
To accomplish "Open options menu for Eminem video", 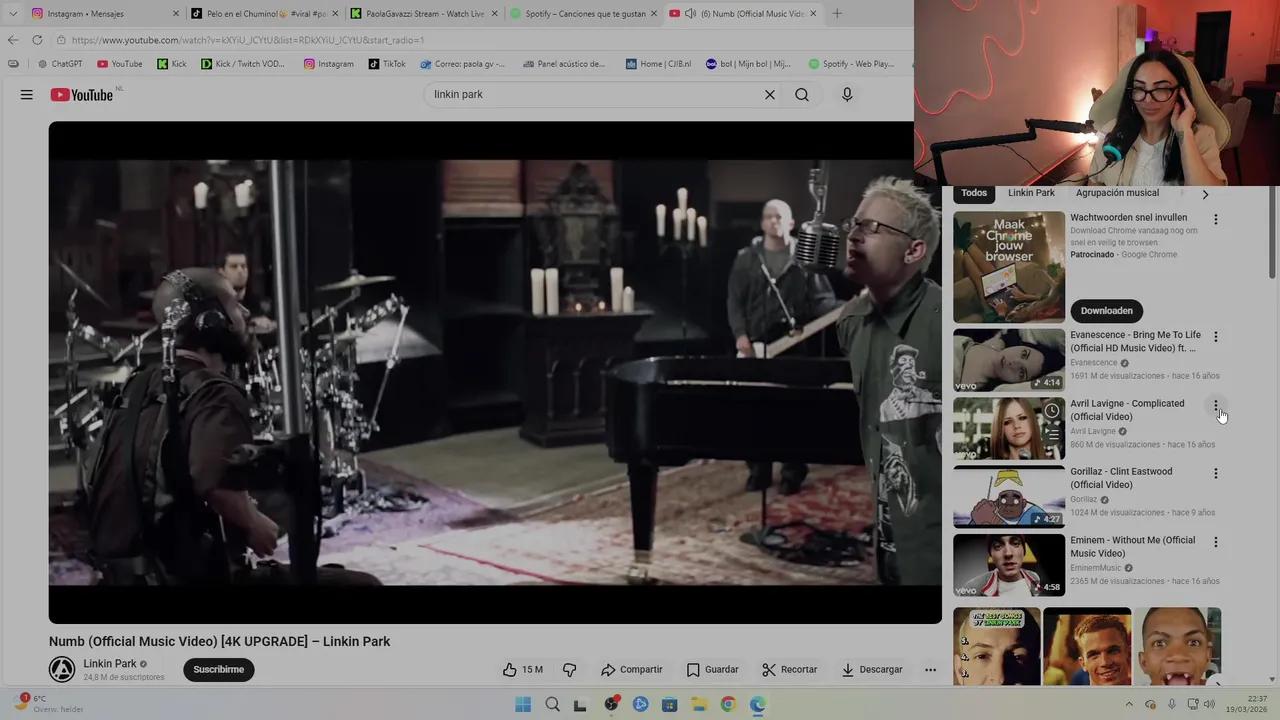I will 1216,542.
